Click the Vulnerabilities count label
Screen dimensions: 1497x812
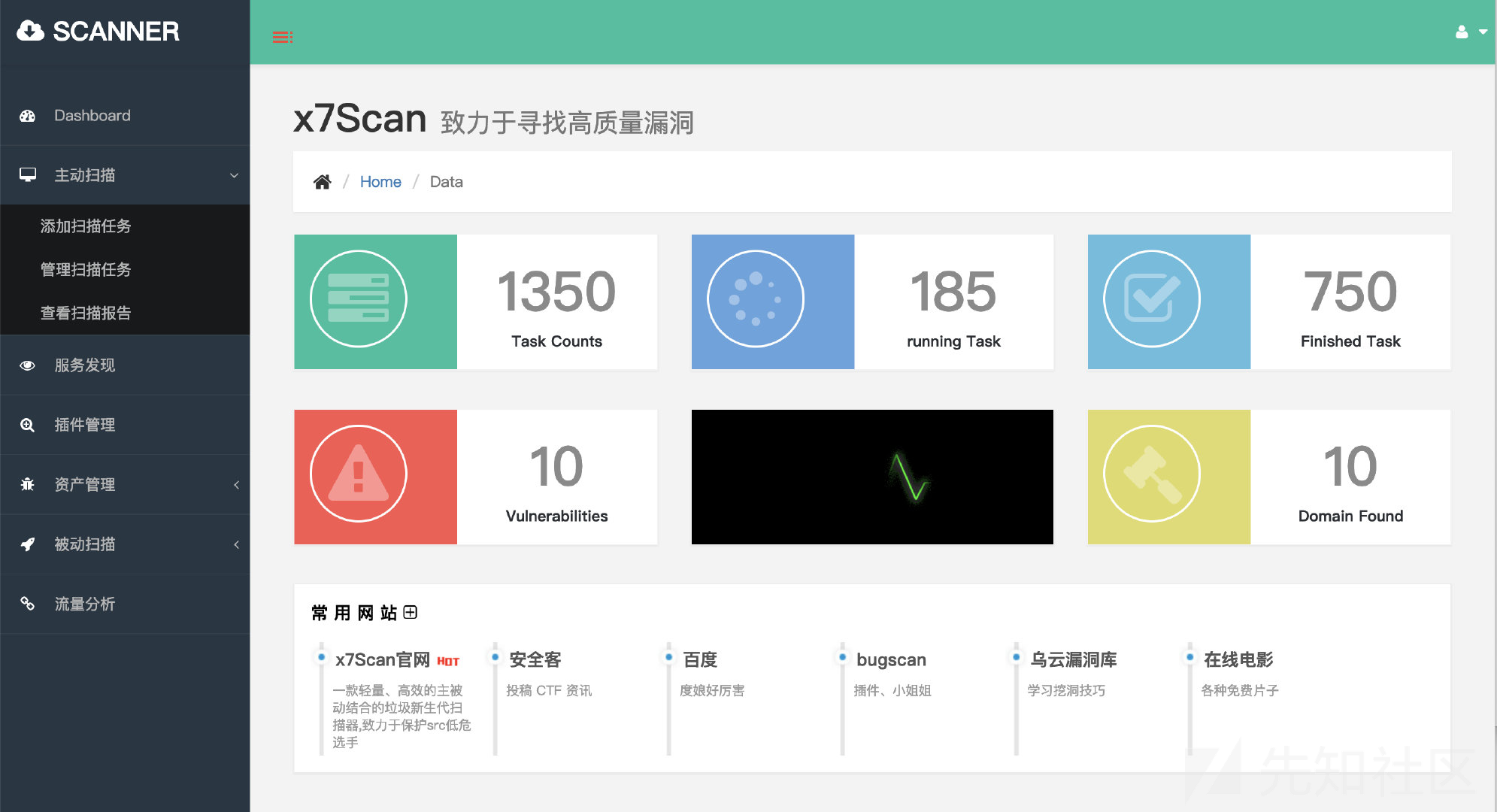pyautogui.click(x=556, y=516)
